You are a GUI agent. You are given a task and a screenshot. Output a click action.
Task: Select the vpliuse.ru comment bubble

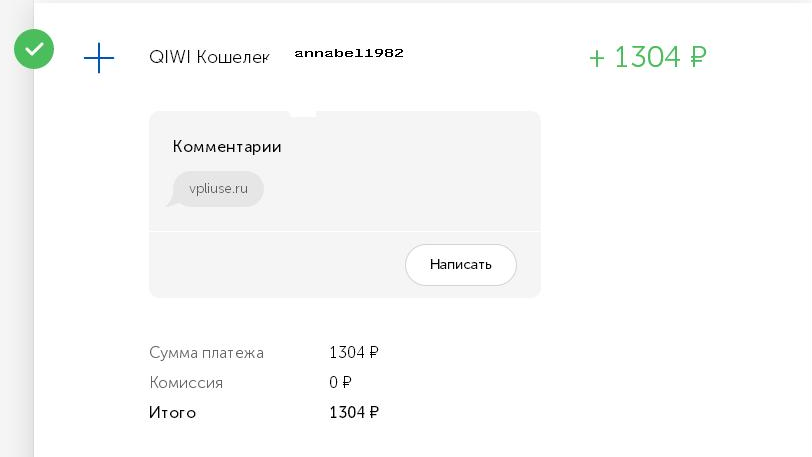[216, 189]
